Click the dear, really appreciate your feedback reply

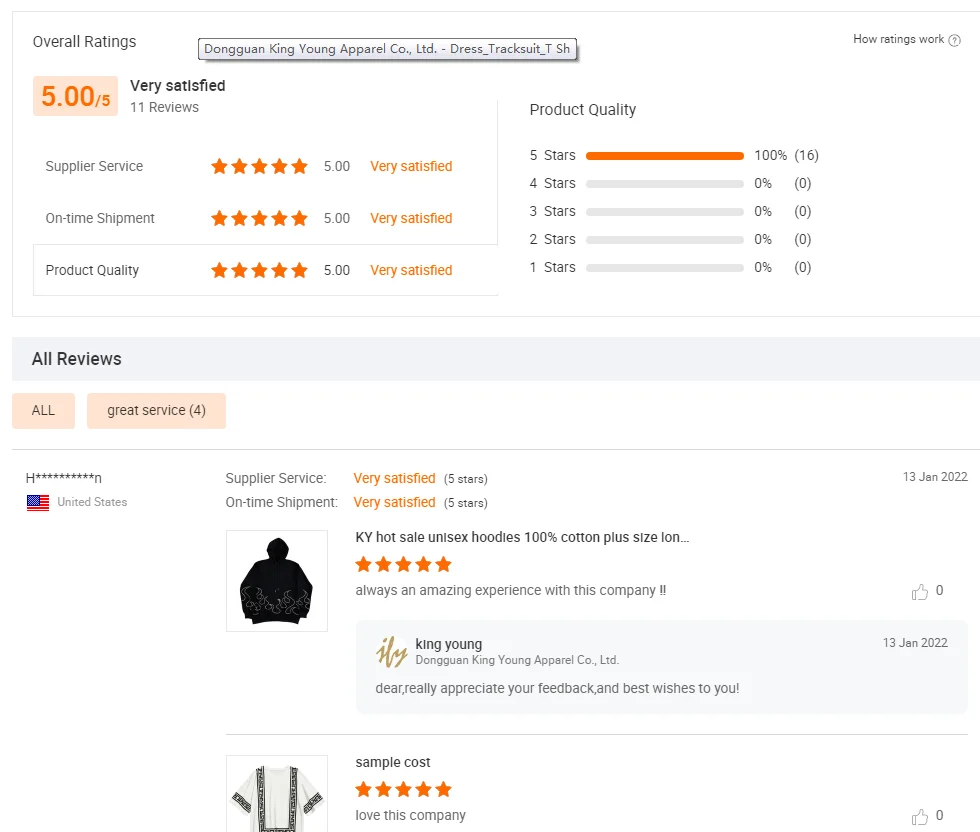557,688
